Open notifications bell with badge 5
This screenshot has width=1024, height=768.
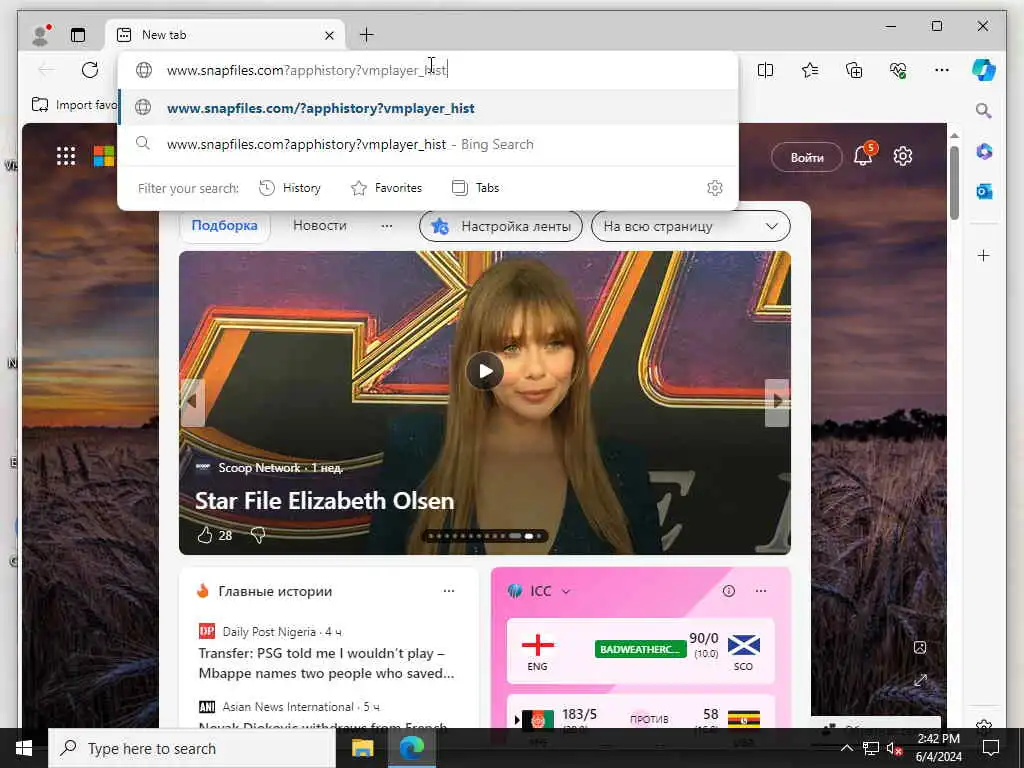point(863,156)
